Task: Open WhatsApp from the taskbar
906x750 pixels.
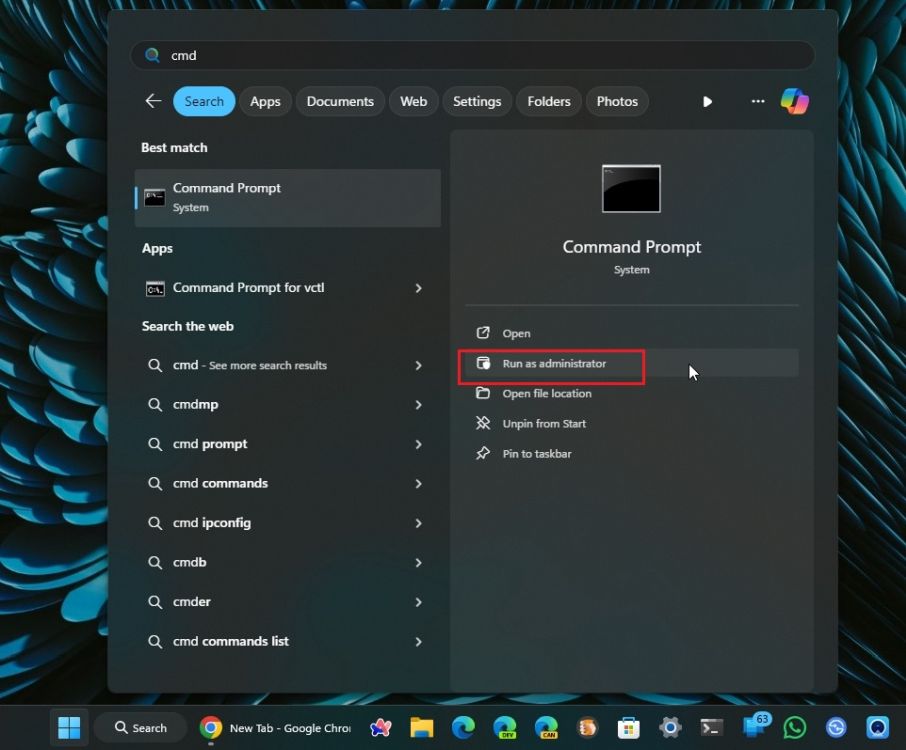Action: coord(794,728)
